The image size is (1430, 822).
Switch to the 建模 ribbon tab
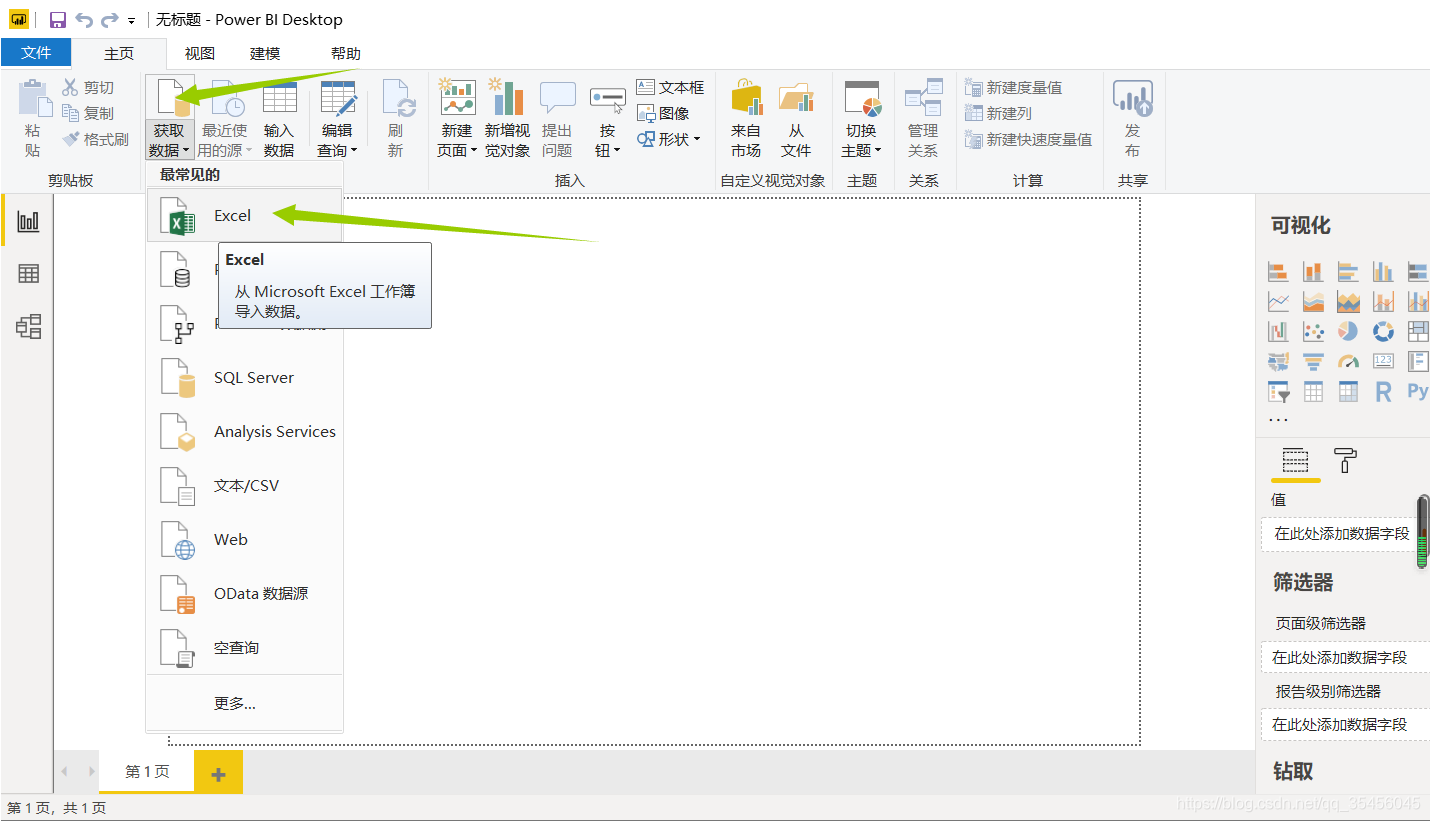265,54
